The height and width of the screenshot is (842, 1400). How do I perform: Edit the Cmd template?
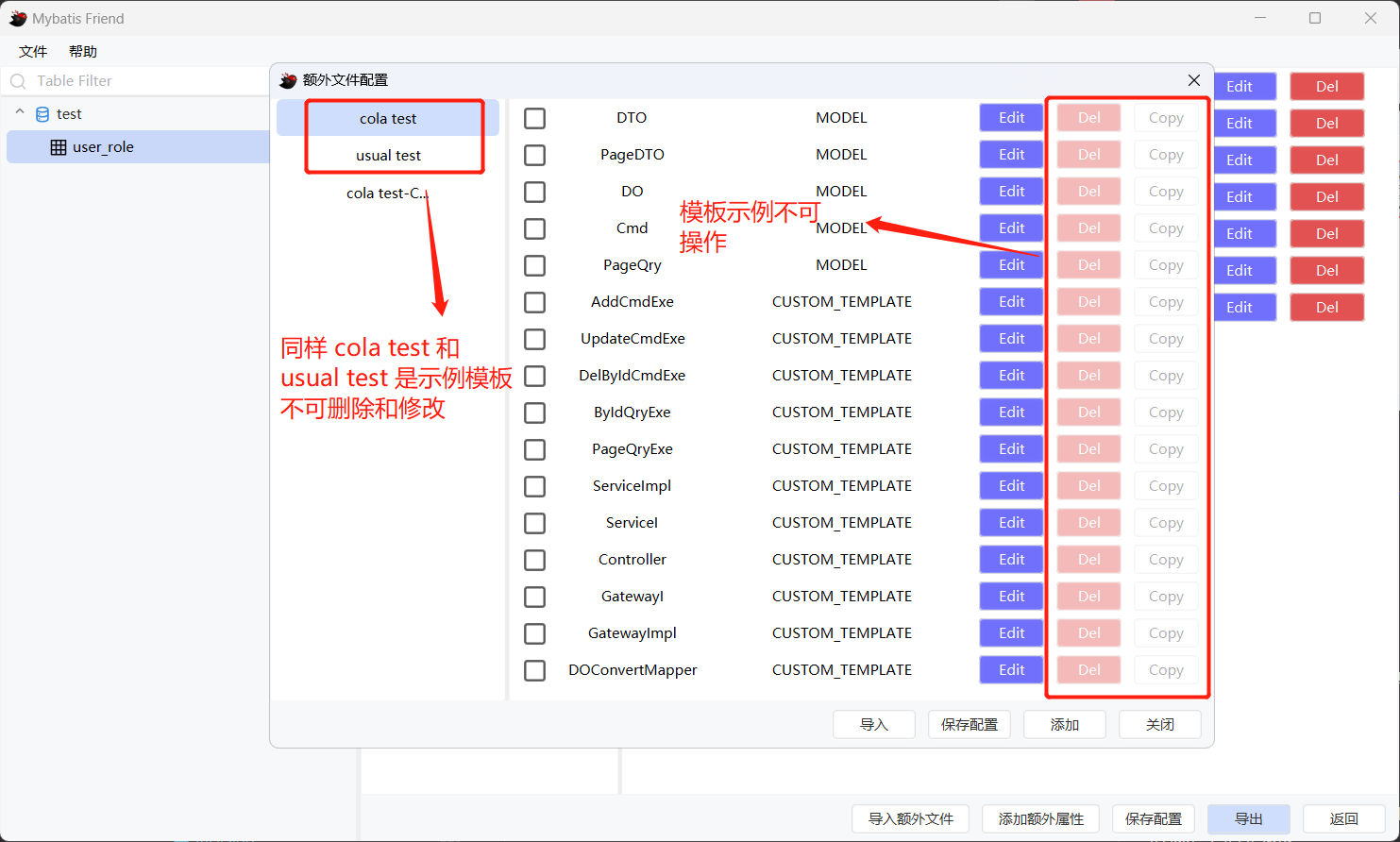pyautogui.click(x=1011, y=228)
